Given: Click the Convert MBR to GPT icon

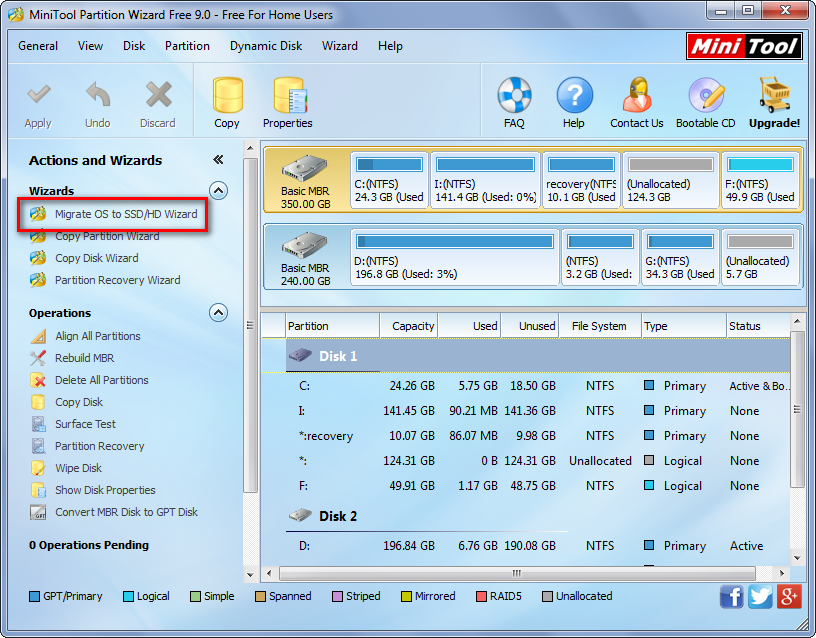Looking at the screenshot, I should point(38,512).
